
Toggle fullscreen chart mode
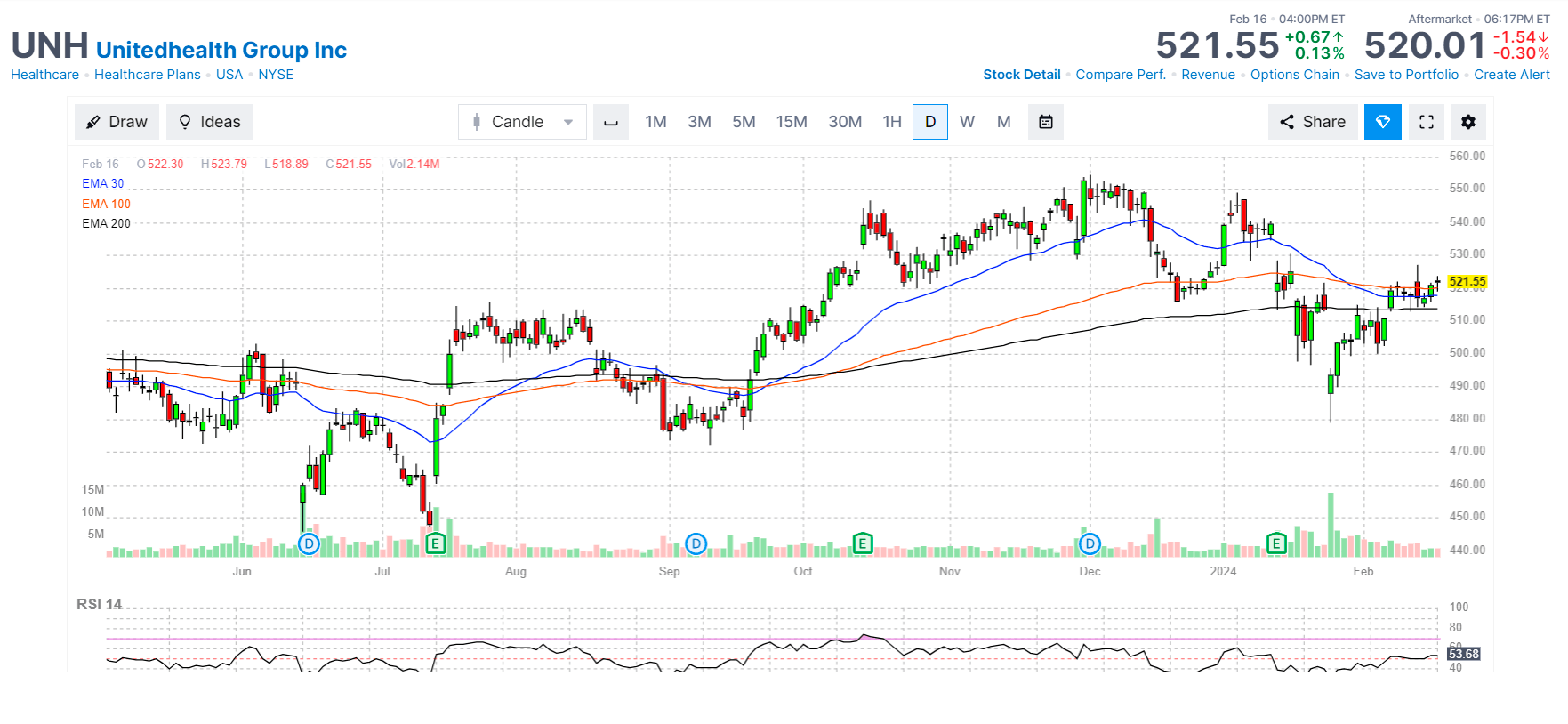pos(1427,122)
